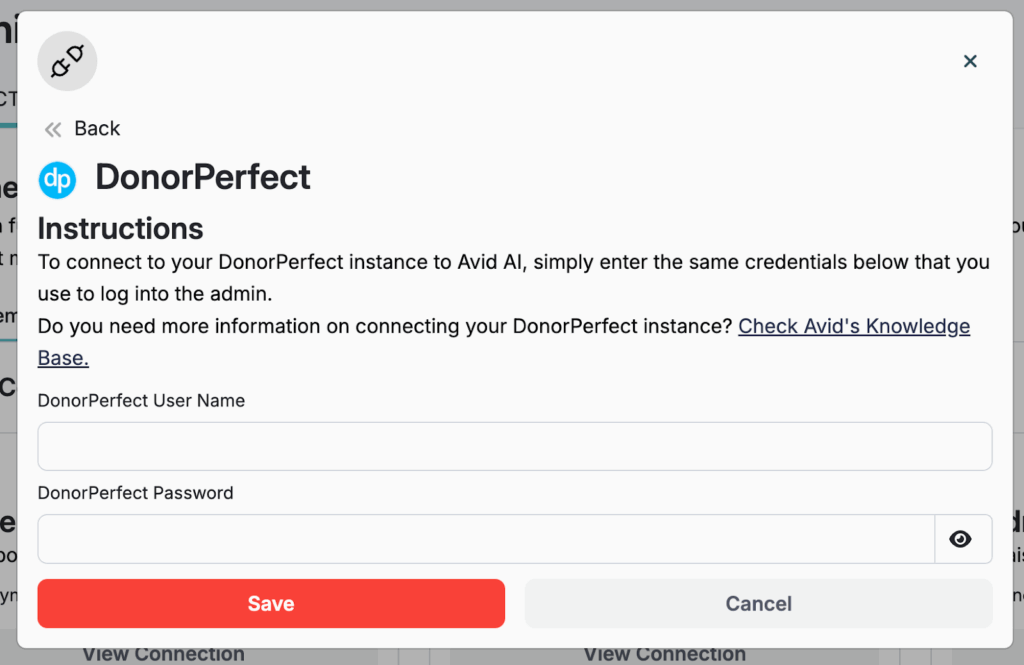The height and width of the screenshot is (665, 1024).
Task: Collapse back to the previous screen via chevrons
Action: pyautogui.click(x=52, y=128)
